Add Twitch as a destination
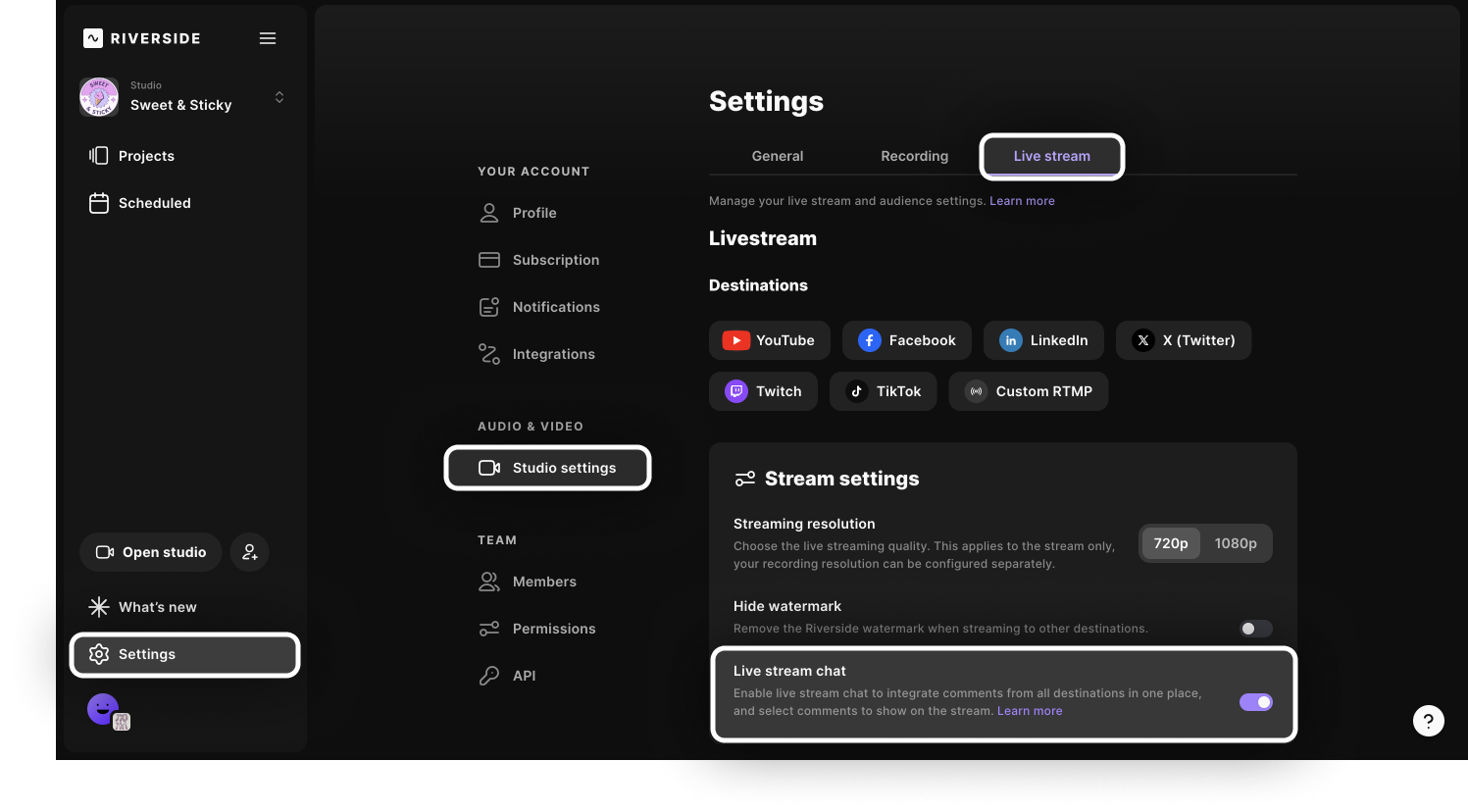 tap(763, 391)
